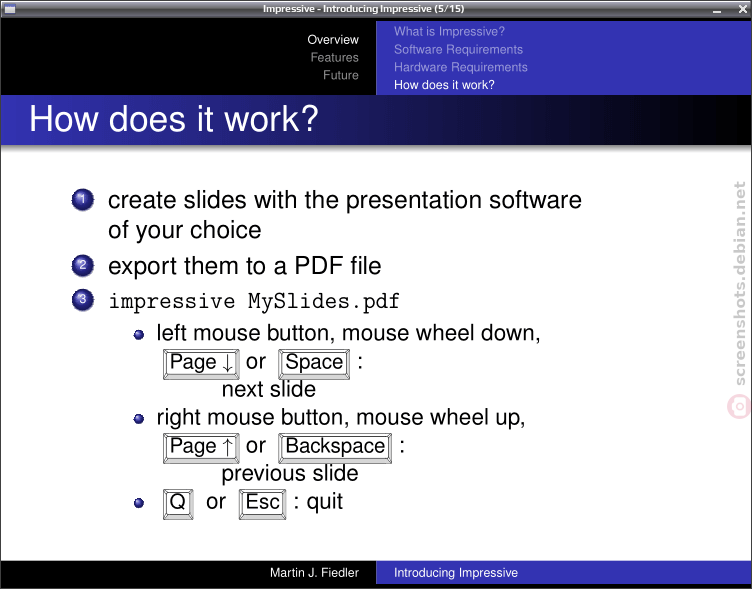Click the text 'of your choice'
Image resolution: width=752 pixels, height=589 pixels.
185,230
